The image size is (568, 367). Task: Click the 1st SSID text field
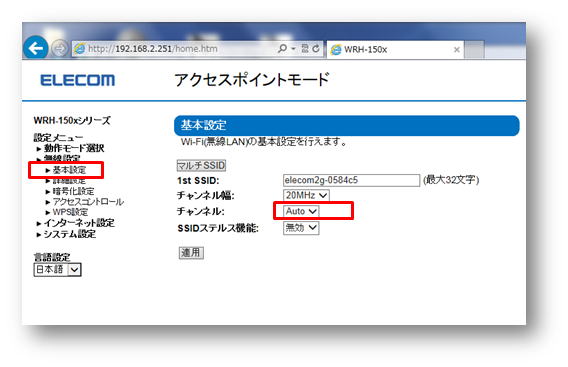(x=351, y=180)
